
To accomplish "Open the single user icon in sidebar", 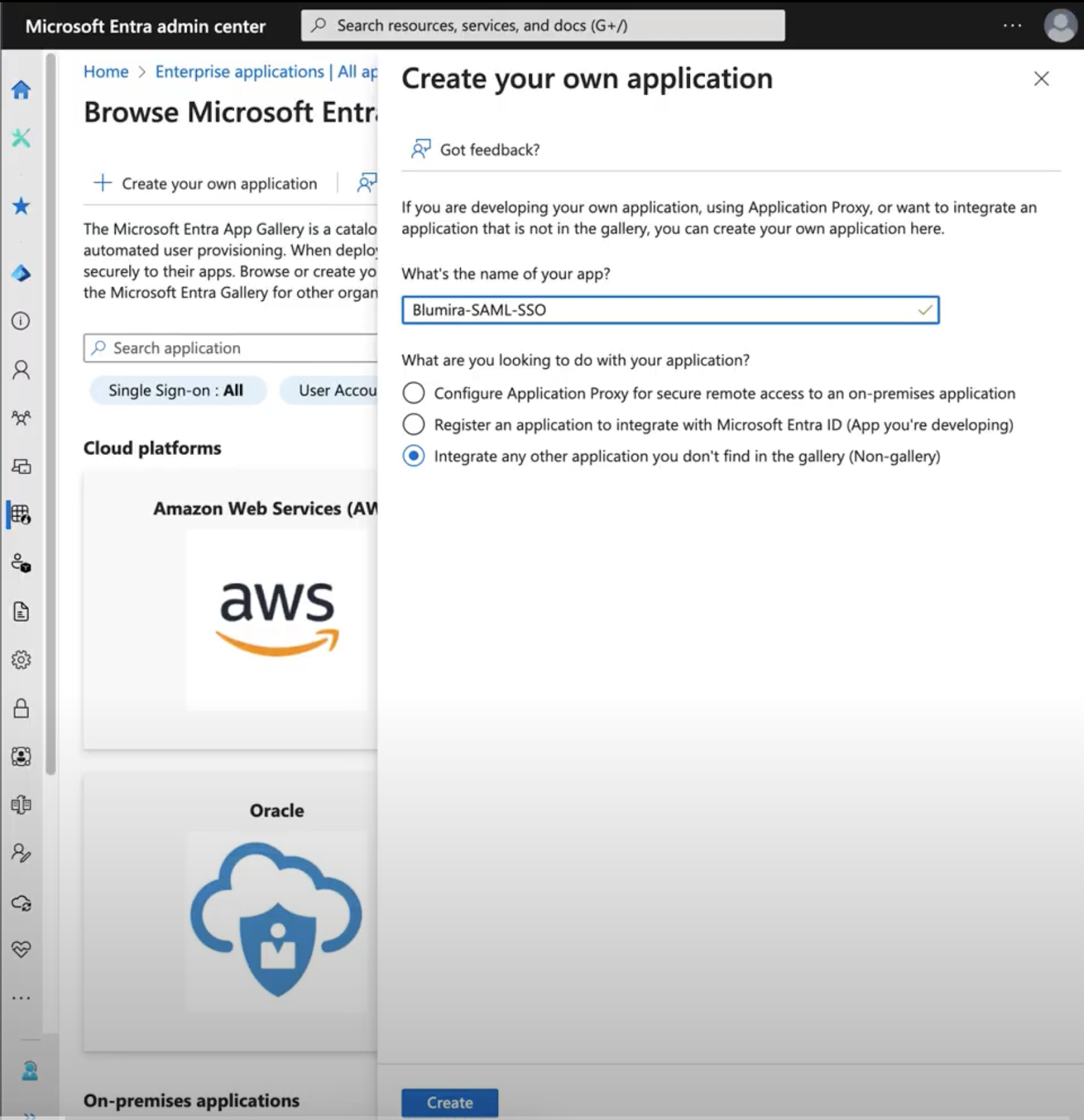I will (x=21, y=370).
